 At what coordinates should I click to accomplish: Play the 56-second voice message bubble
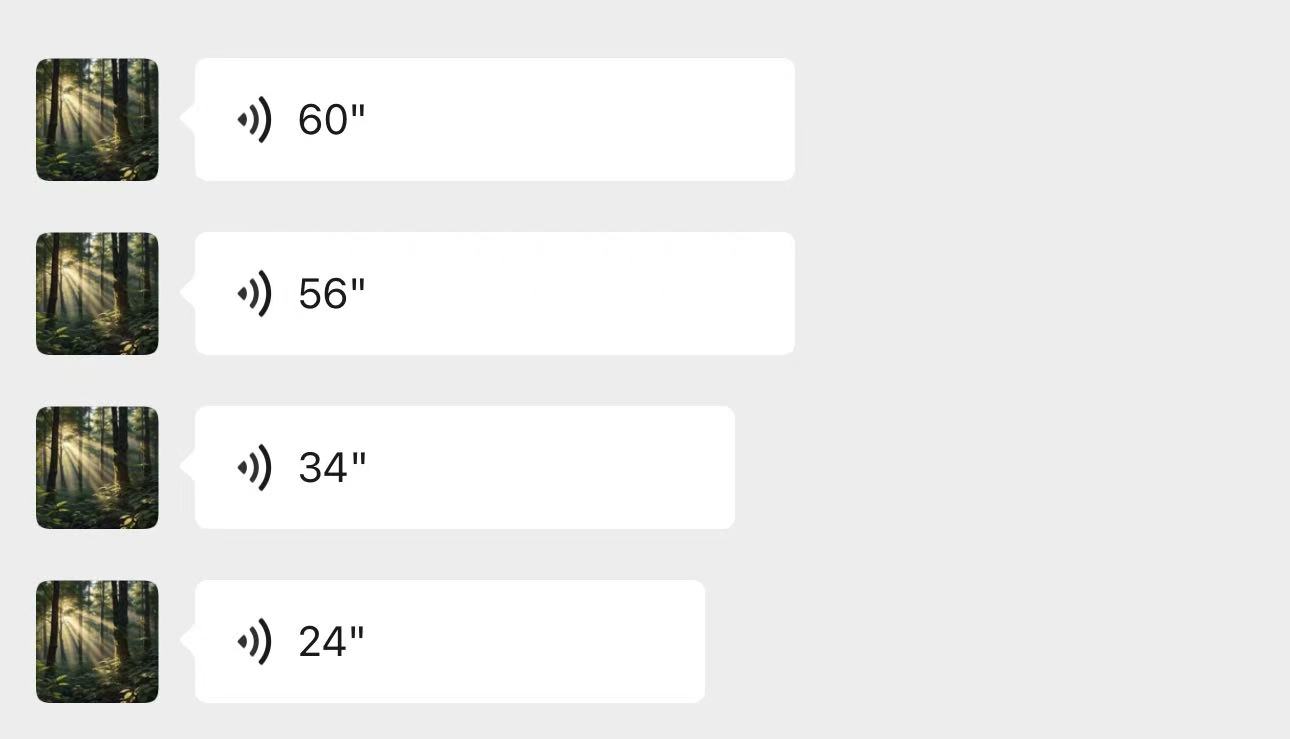tap(550, 294)
